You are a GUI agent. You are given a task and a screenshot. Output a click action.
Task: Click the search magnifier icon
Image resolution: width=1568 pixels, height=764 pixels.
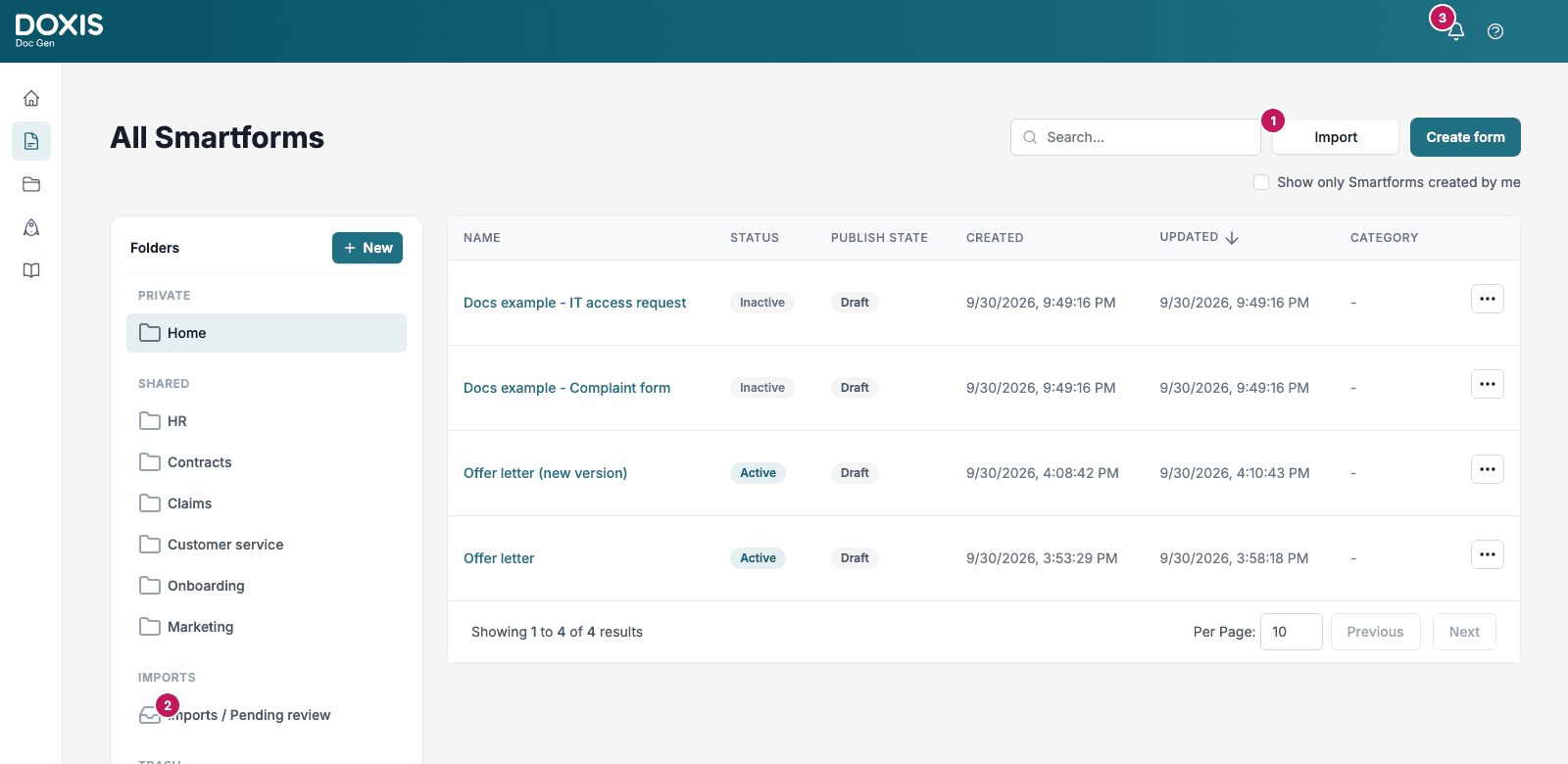coord(1030,137)
